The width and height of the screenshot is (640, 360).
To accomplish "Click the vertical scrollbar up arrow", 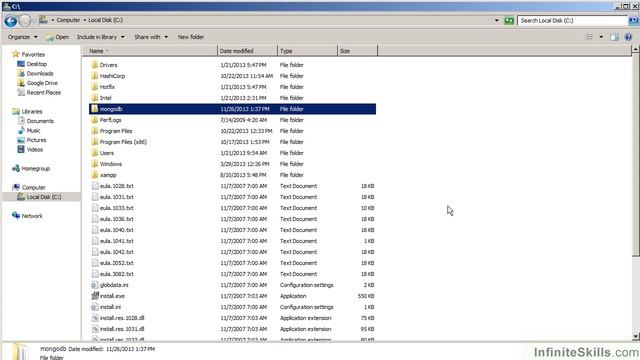I will (x=636, y=49).
